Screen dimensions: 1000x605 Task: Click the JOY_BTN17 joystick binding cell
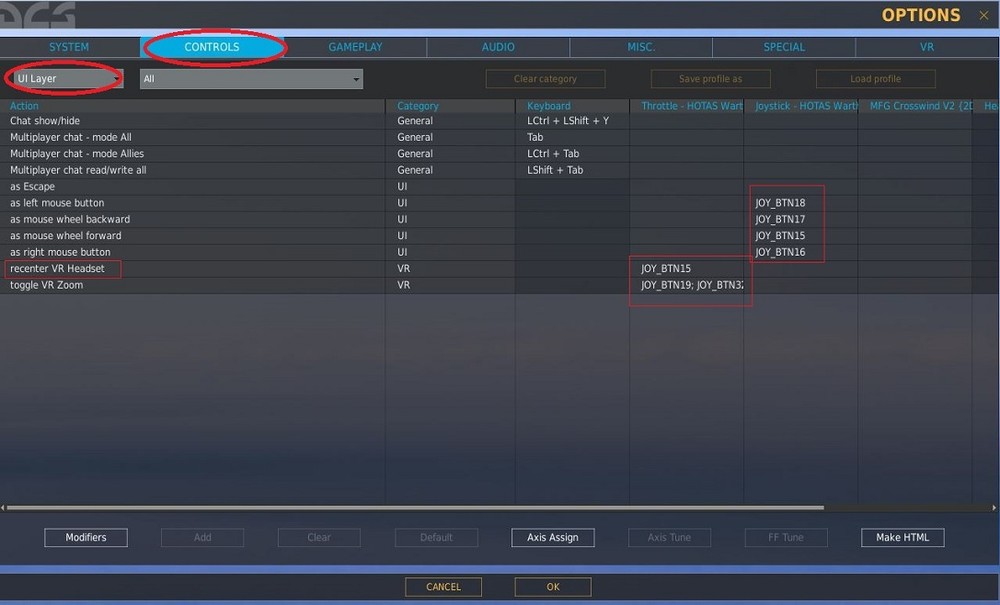801,219
